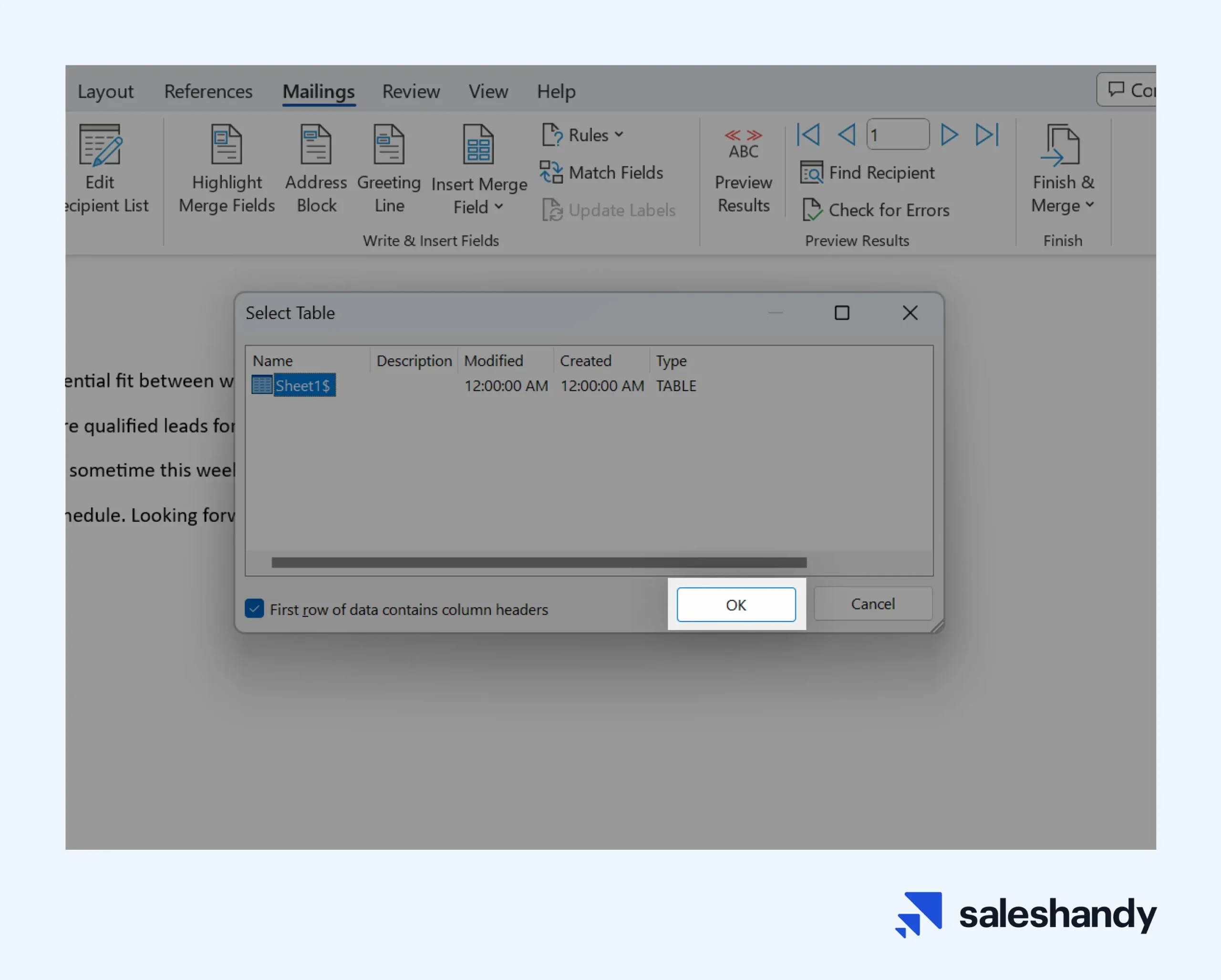Click the Created column header
Viewport: 1221px width, 980px height.
click(601, 361)
